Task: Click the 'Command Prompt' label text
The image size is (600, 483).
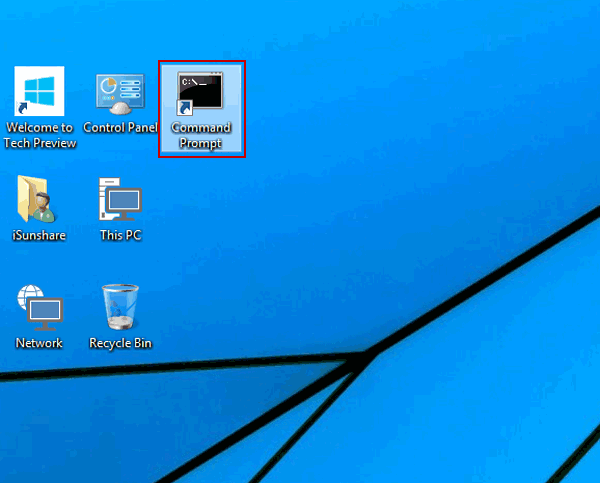Action: click(201, 135)
